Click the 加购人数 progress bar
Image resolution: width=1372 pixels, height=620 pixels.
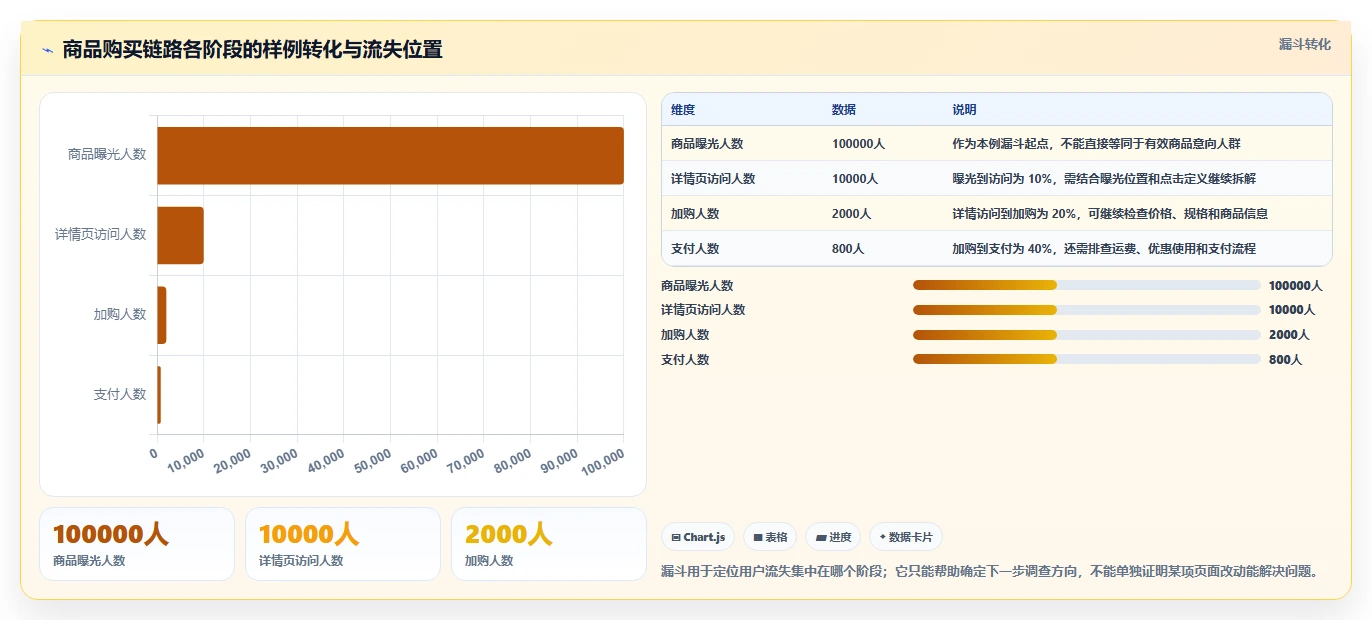click(1087, 335)
